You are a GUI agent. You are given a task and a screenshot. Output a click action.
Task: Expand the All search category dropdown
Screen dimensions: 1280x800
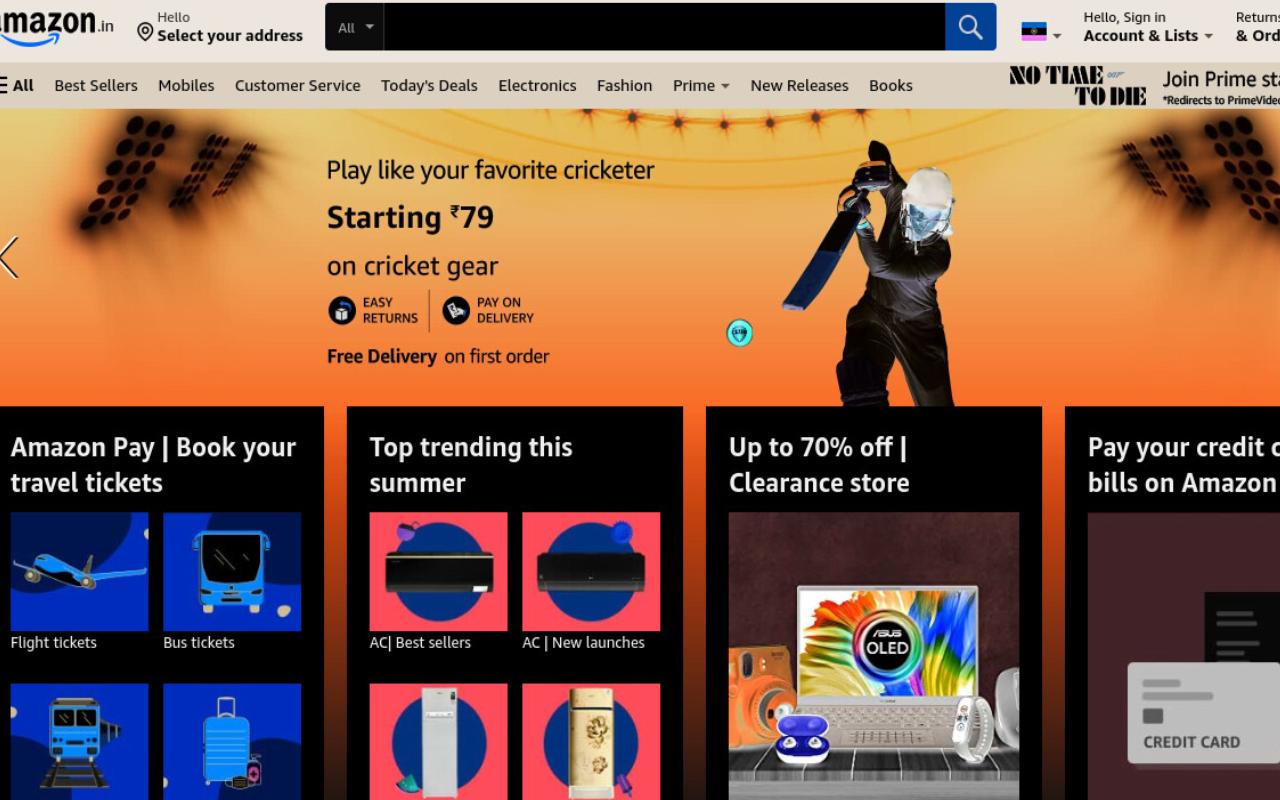[355, 27]
